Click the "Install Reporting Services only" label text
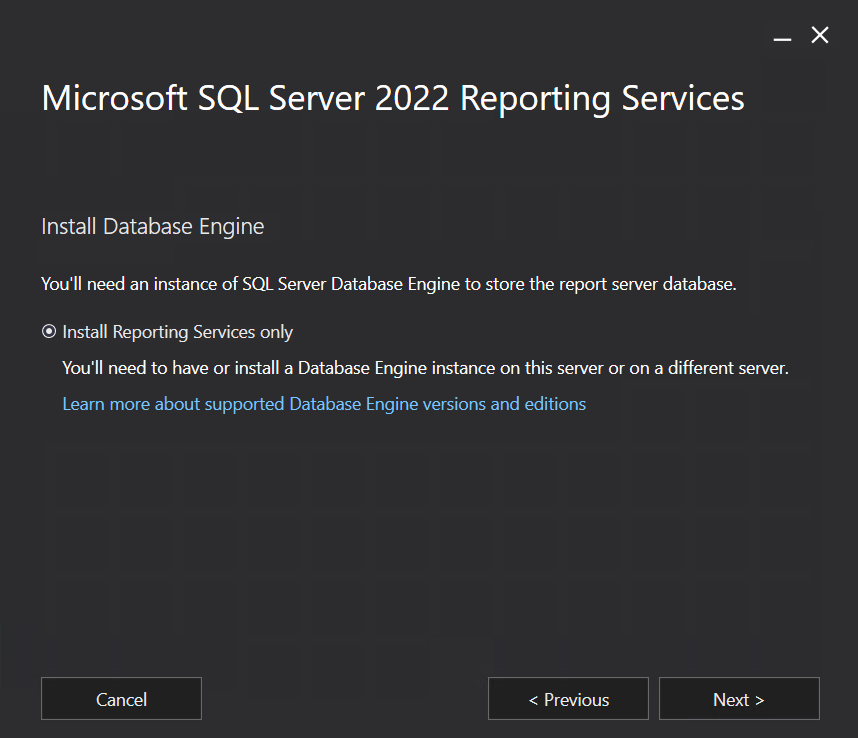Screen dimensions: 858x738 click(x=177, y=332)
